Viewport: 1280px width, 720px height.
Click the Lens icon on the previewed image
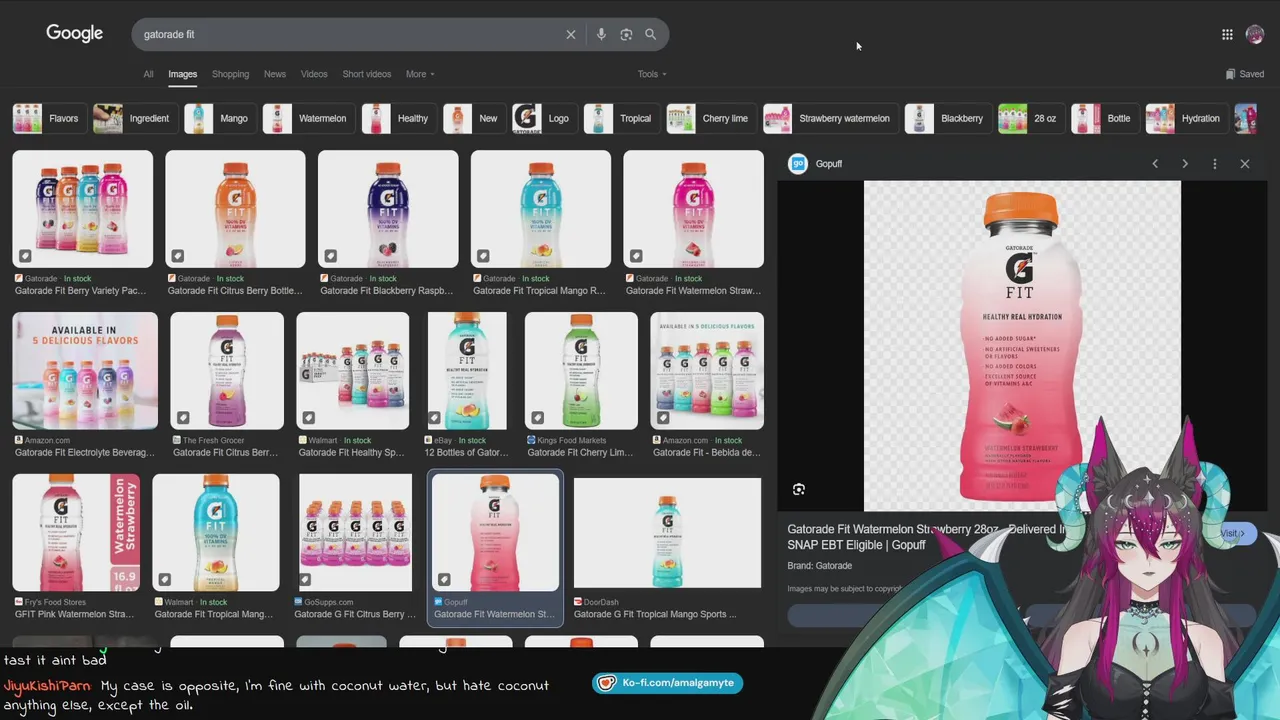tap(799, 489)
